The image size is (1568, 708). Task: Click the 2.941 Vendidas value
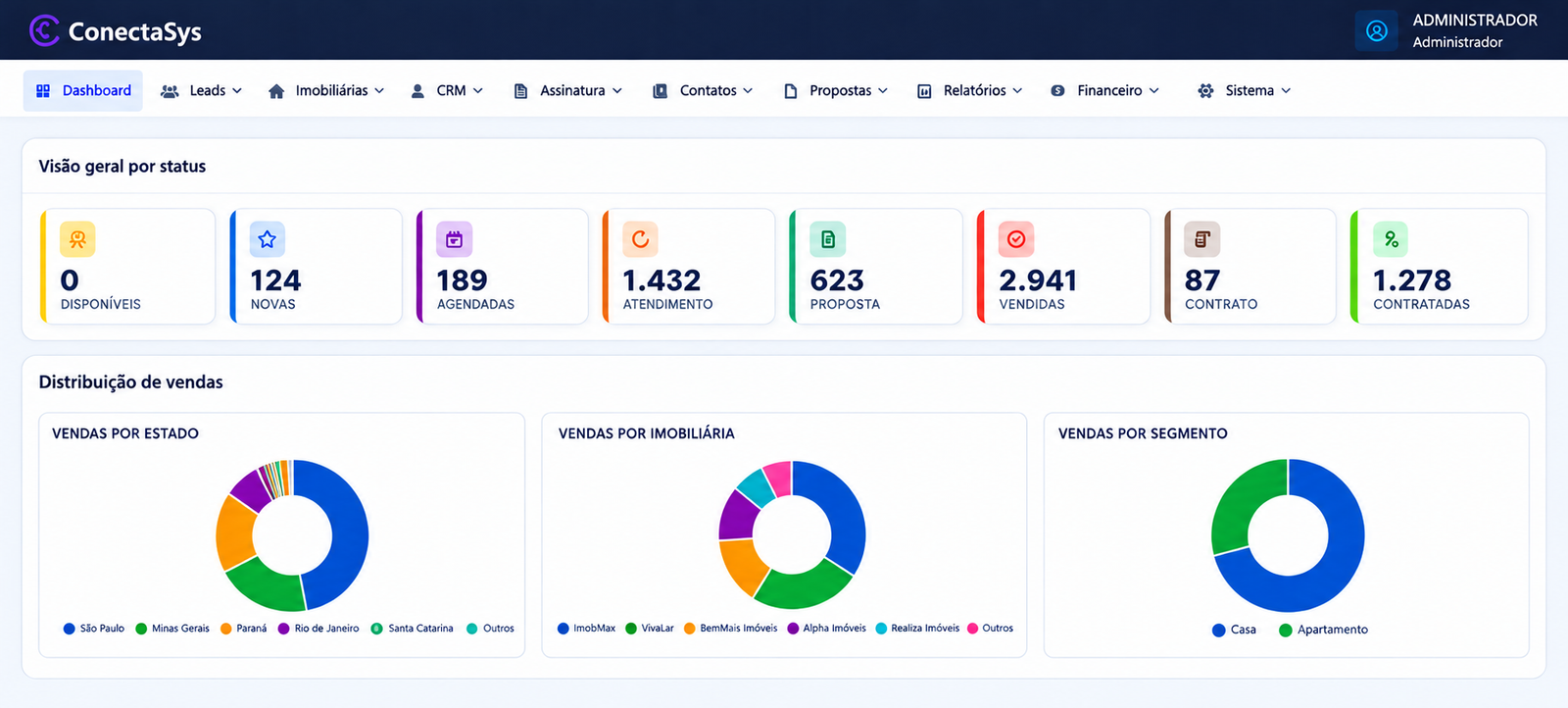point(1038,280)
